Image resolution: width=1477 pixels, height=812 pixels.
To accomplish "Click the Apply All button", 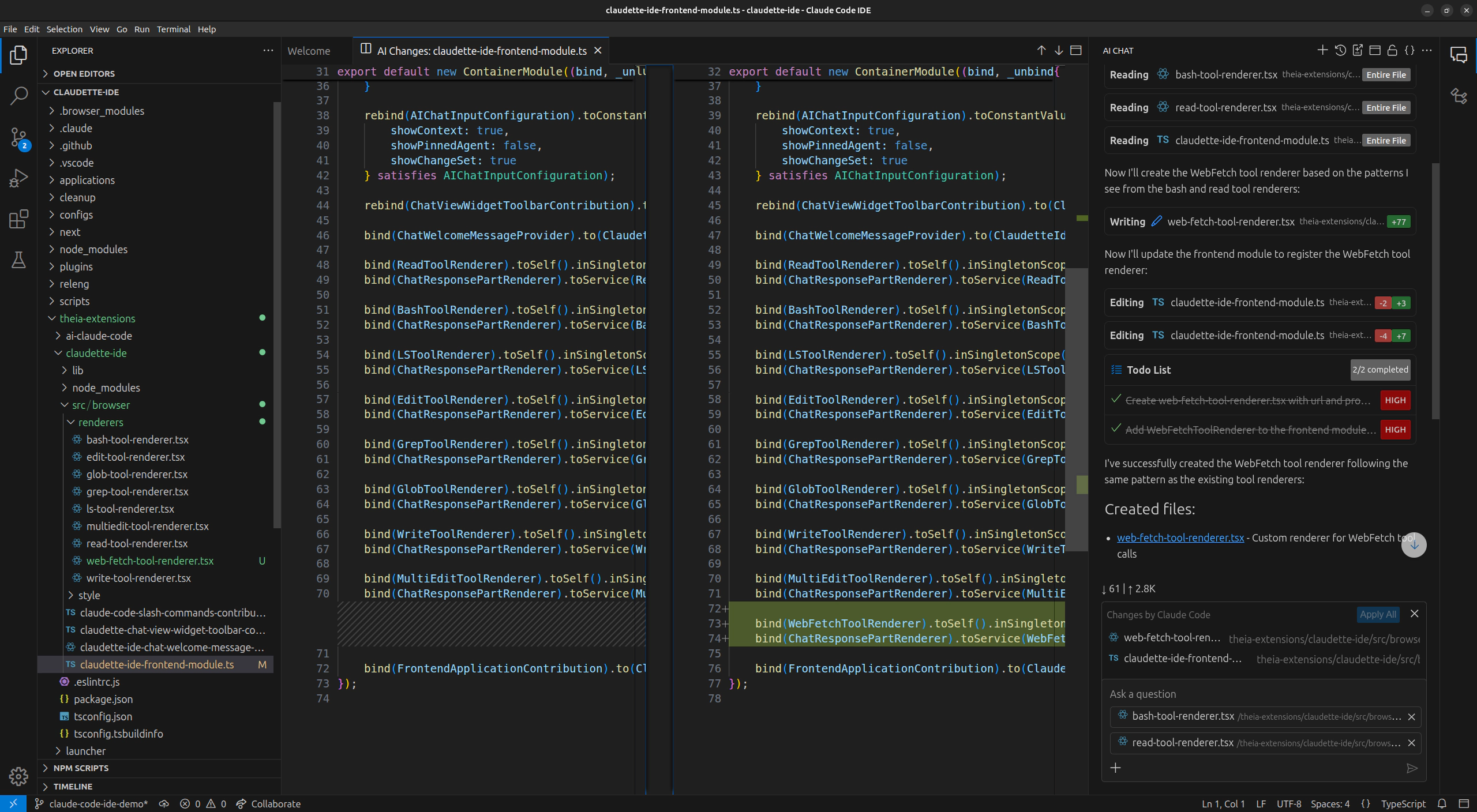I will [x=1378, y=614].
